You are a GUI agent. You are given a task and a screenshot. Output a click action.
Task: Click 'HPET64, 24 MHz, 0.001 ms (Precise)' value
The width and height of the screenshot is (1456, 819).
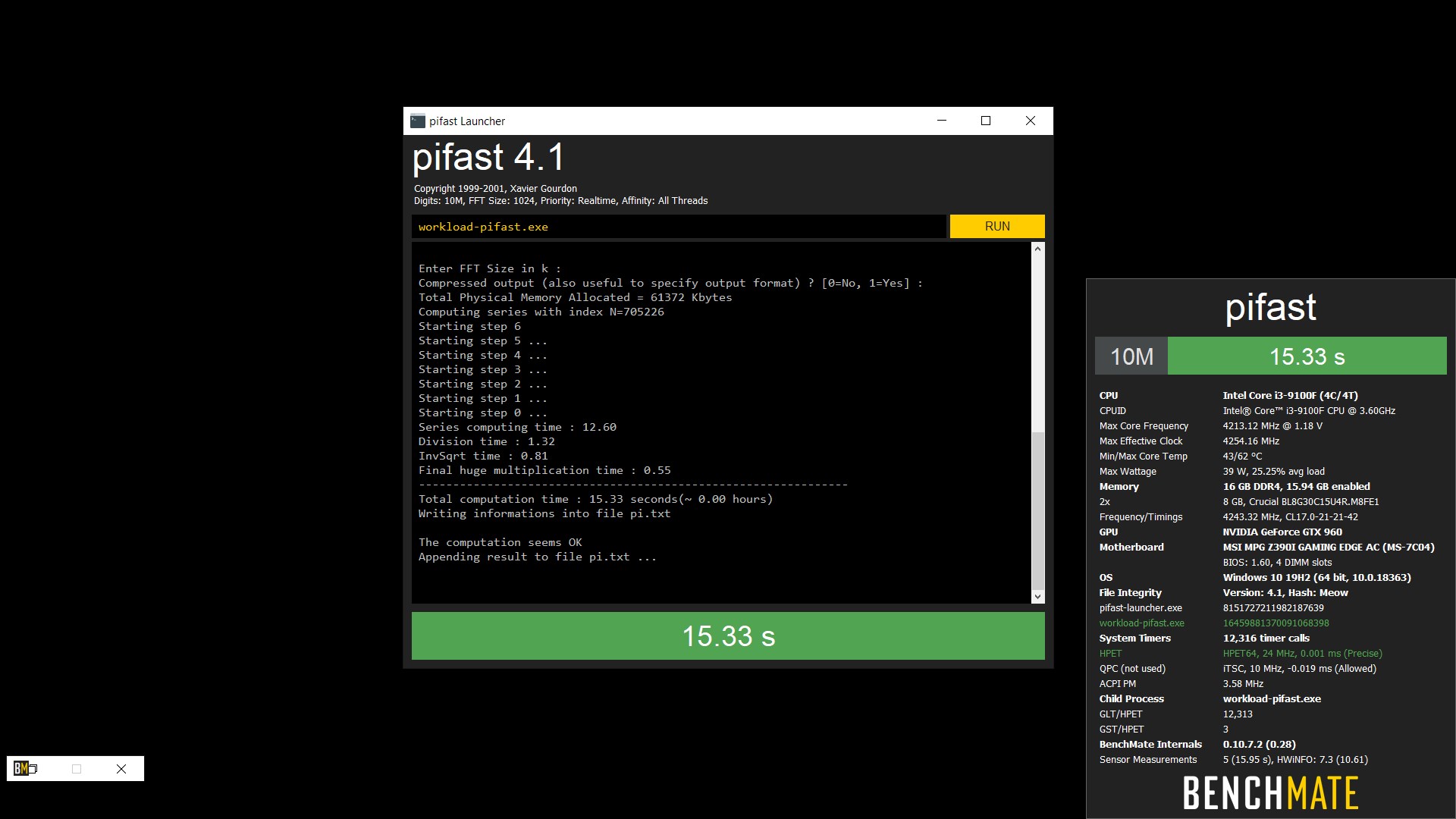tap(1303, 654)
